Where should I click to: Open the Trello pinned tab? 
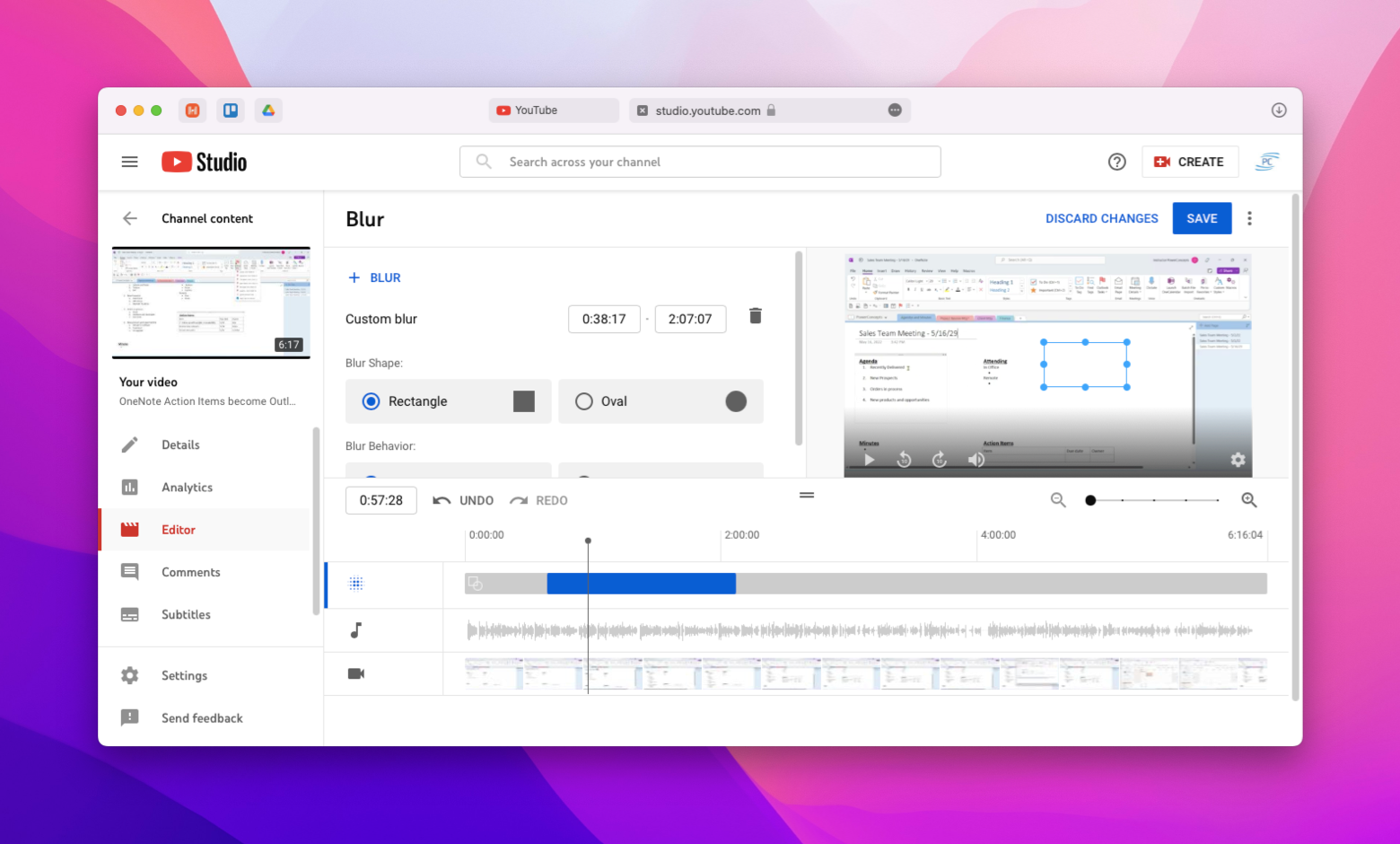point(231,110)
